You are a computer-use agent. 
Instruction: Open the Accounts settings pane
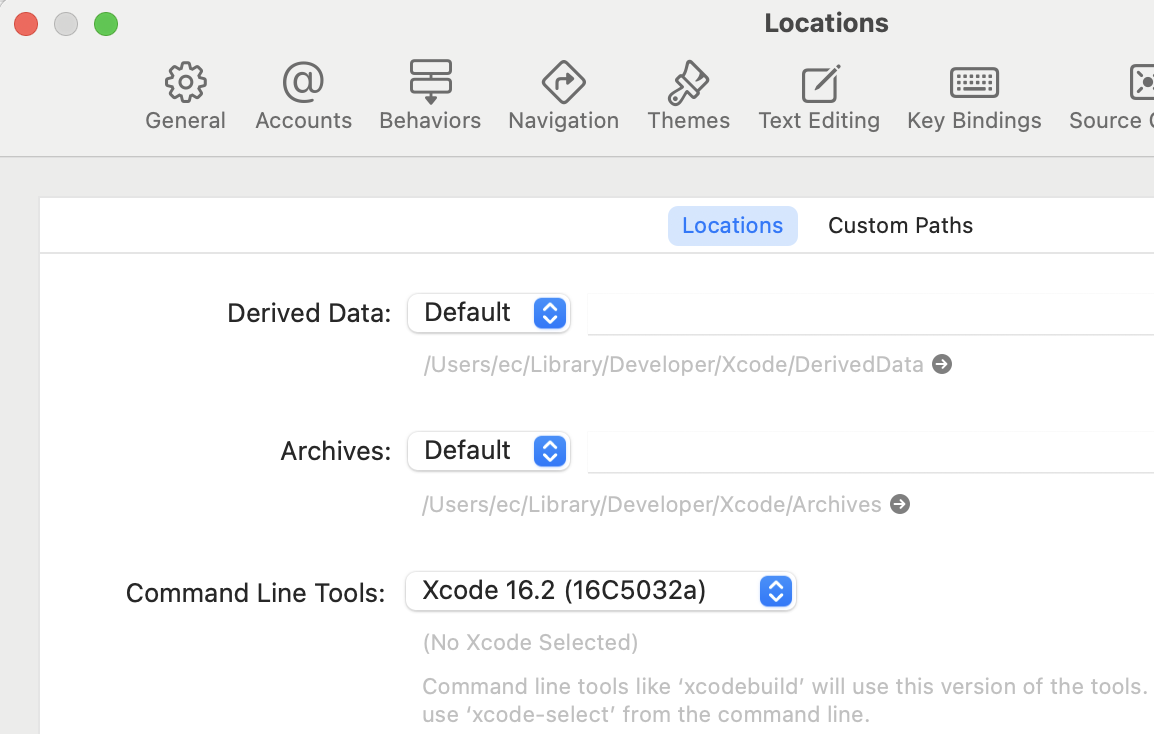303,83
